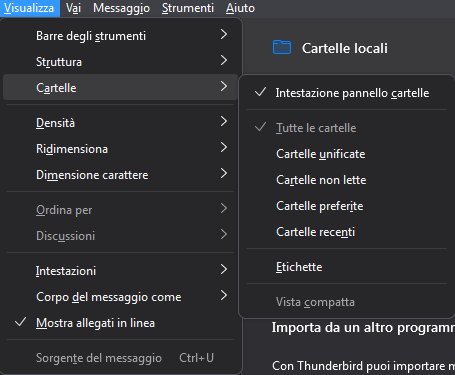This screenshot has width=455, height=375.
Task: Toggle Mostra allegati in linea
Action: pos(120,323)
